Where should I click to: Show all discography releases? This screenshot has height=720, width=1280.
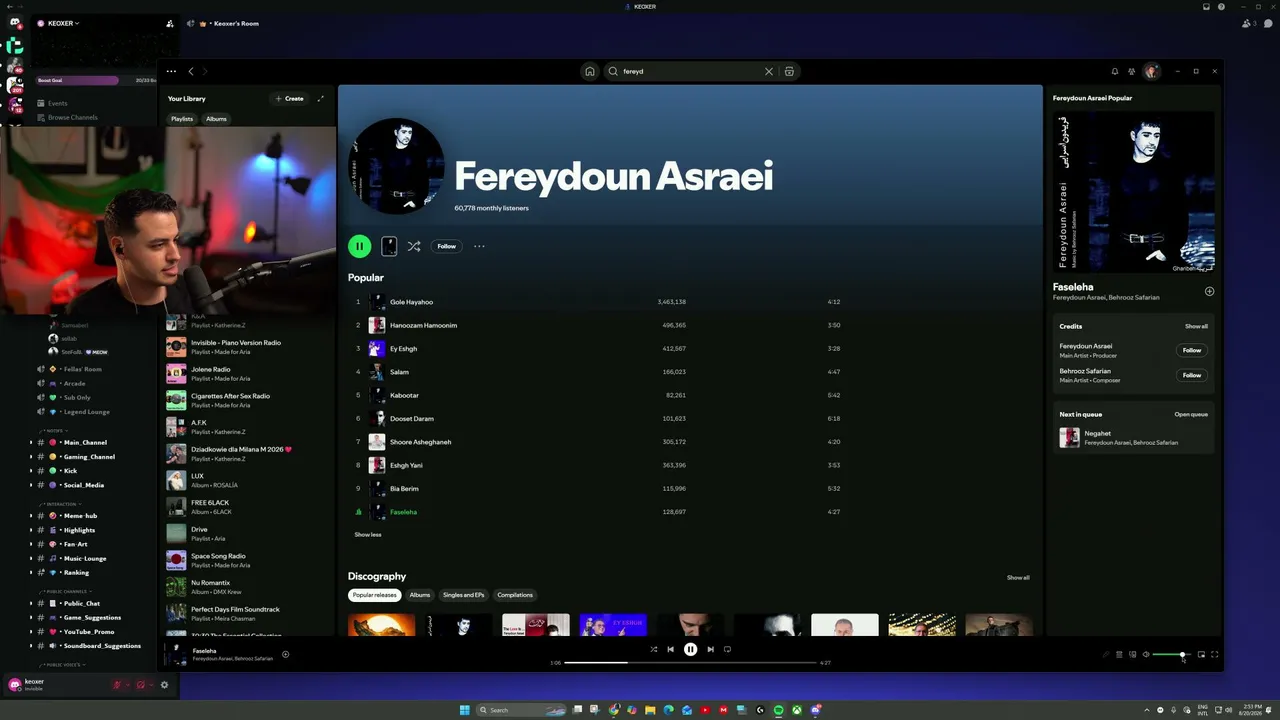(1018, 578)
